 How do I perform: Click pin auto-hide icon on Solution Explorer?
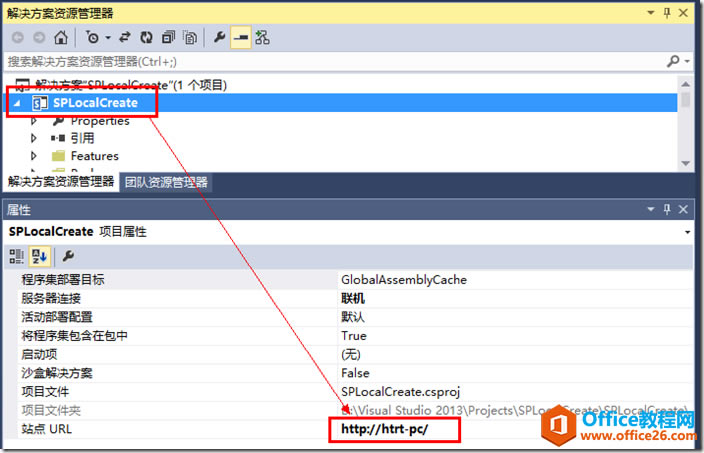click(x=667, y=13)
